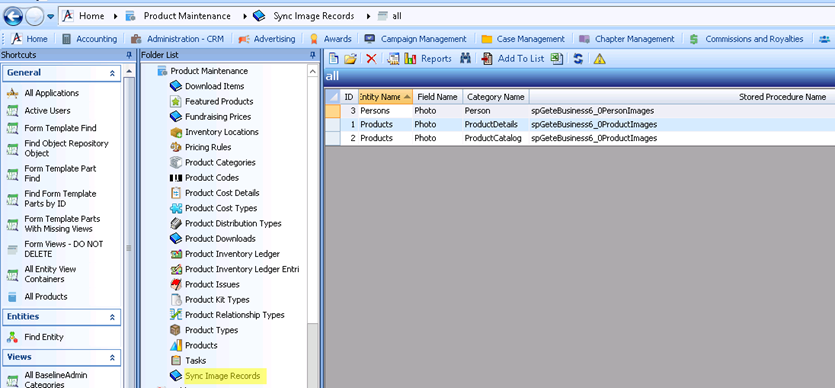The image size is (835, 388).
Task: Collapse the General shortcuts section
Action: (112, 73)
